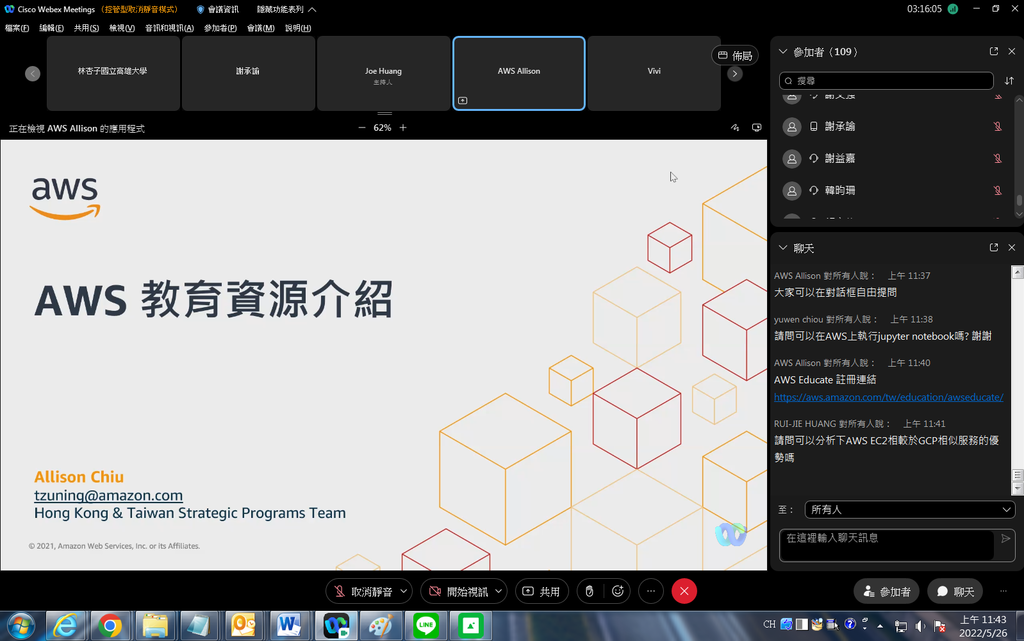
Task: Open the 檔案(F) menu
Action: (17, 28)
